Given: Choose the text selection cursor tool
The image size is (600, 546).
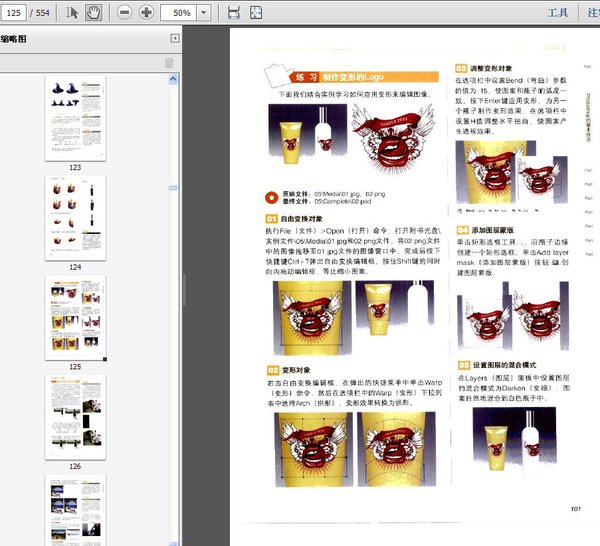Looking at the screenshot, I should (x=71, y=13).
